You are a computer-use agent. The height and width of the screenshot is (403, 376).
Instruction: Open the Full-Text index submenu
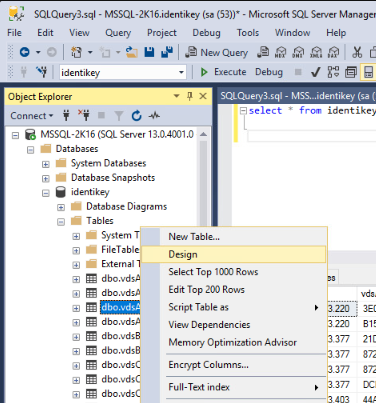pos(234,387)
